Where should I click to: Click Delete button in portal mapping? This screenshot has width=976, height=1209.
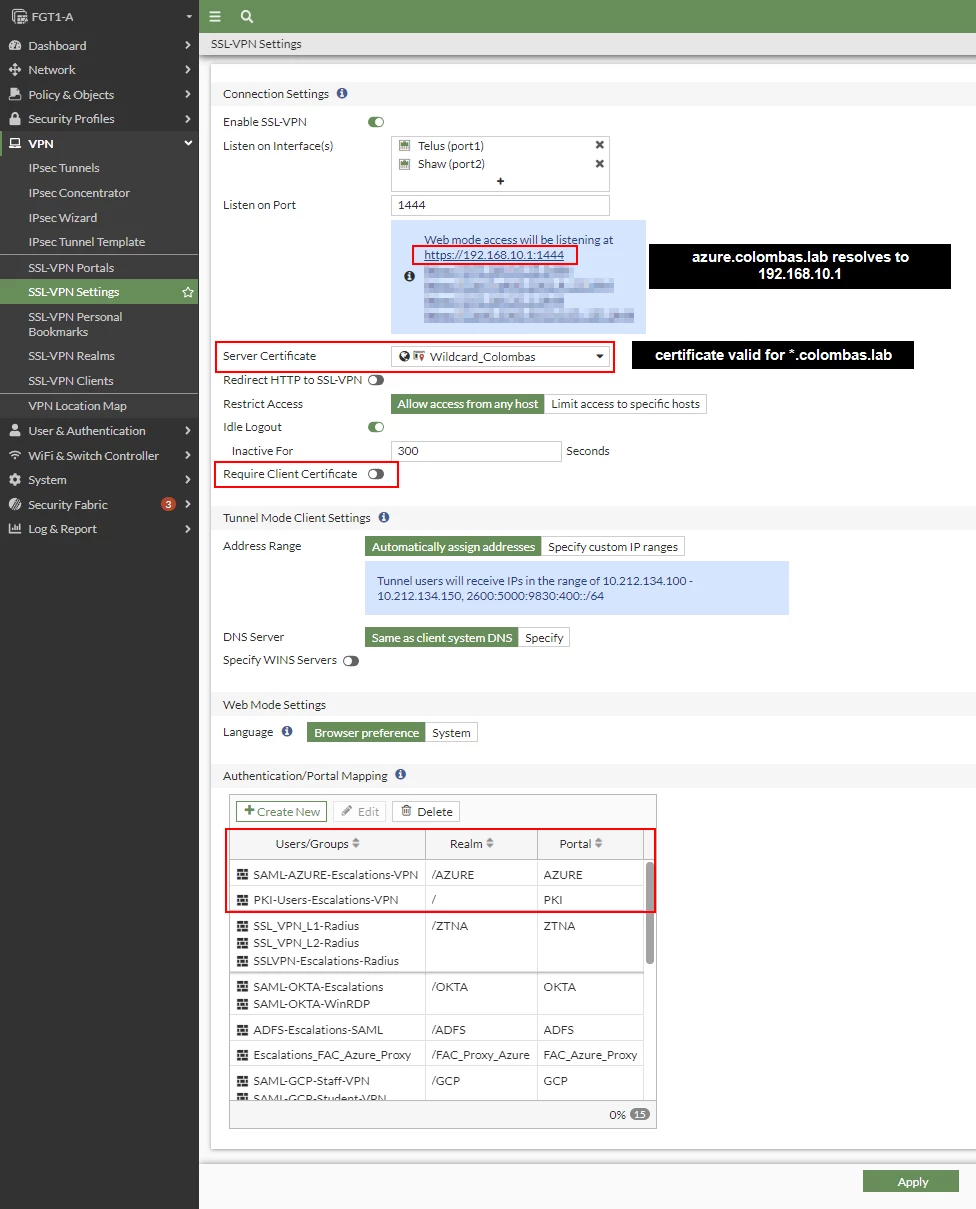pos(426,811)
